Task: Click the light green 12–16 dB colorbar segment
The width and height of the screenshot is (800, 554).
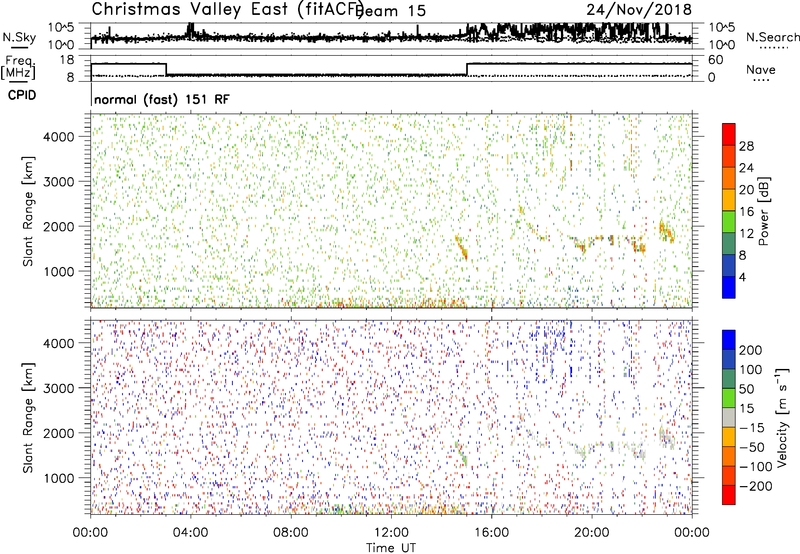Action: 729,221
